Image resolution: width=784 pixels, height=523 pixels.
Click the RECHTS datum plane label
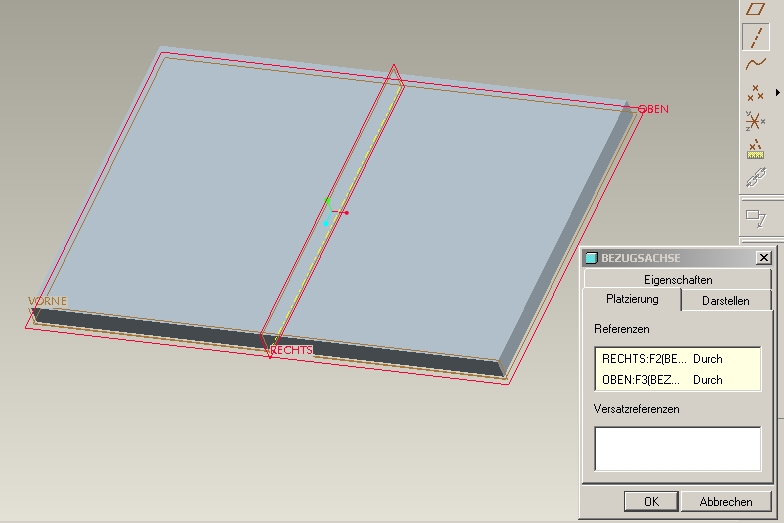pos(291,350)
